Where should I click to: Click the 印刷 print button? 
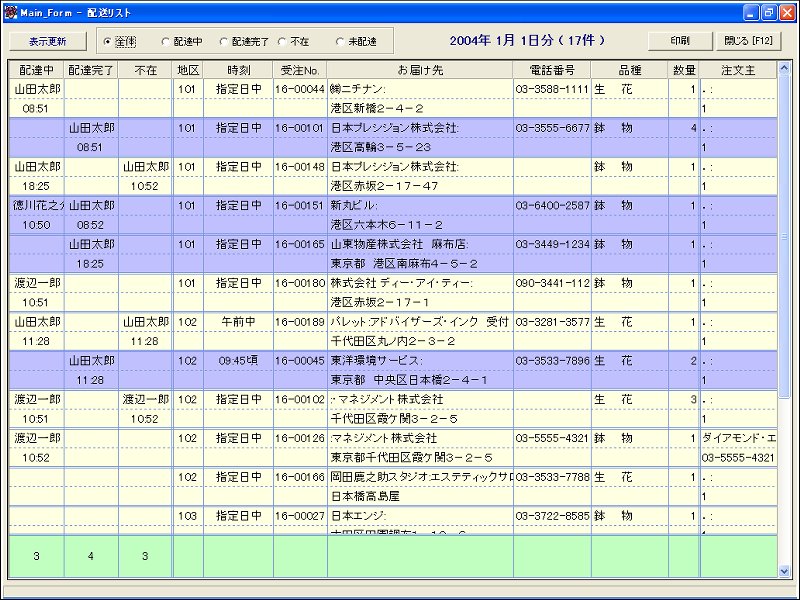pos(680,41)
